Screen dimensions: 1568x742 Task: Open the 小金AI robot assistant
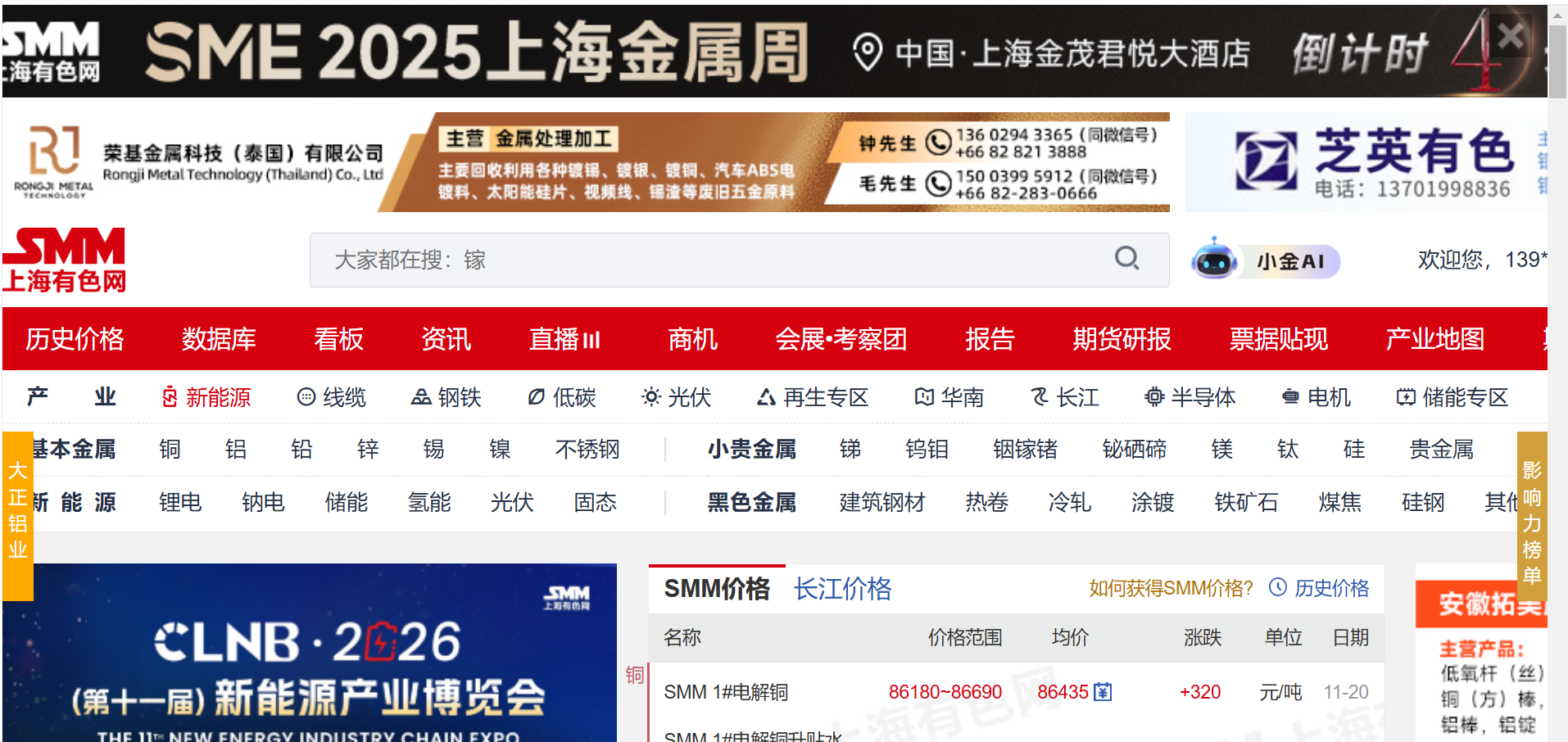[1266, 260]
